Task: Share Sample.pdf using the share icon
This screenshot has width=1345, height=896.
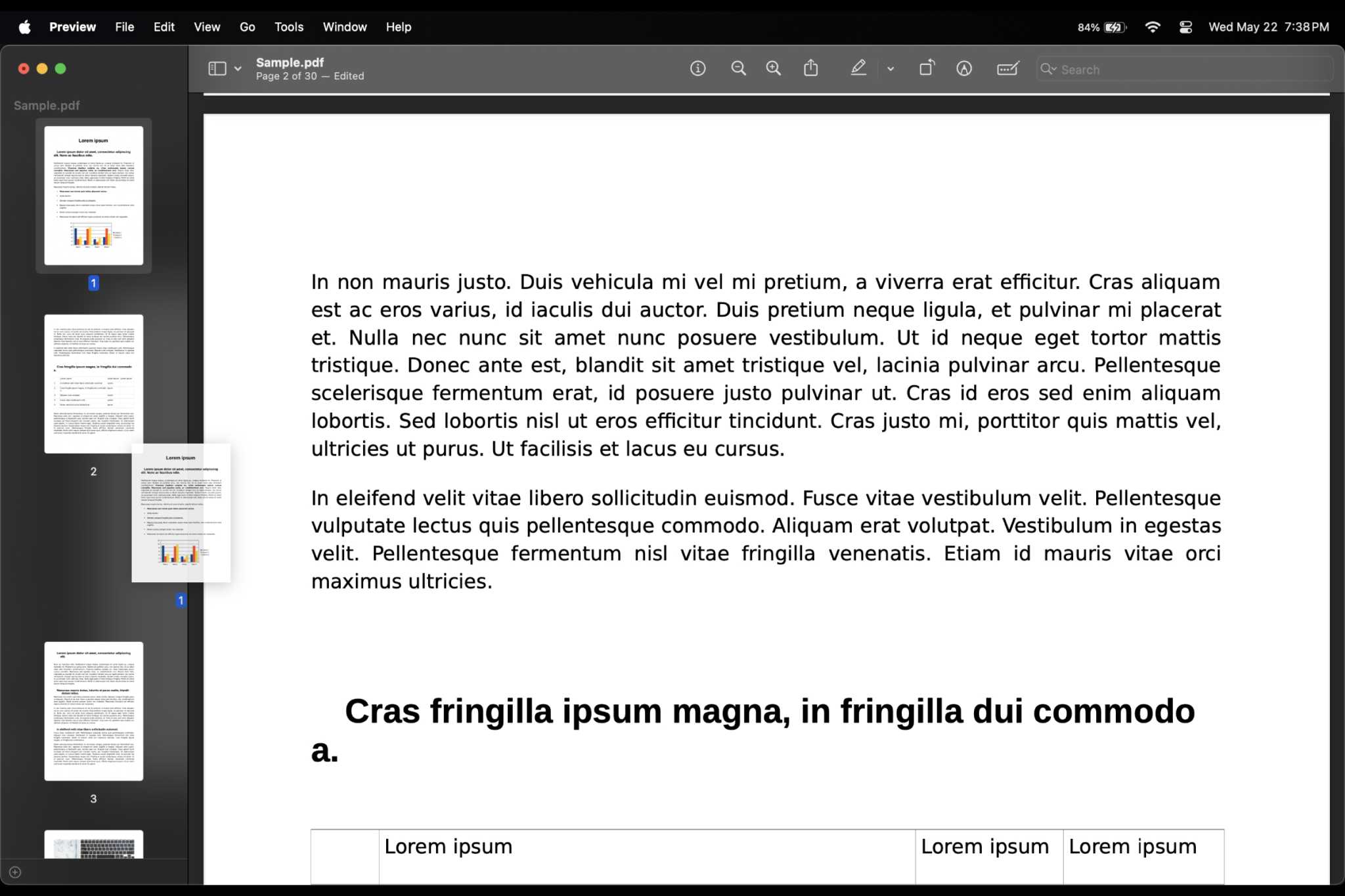Action: [810, 68]
